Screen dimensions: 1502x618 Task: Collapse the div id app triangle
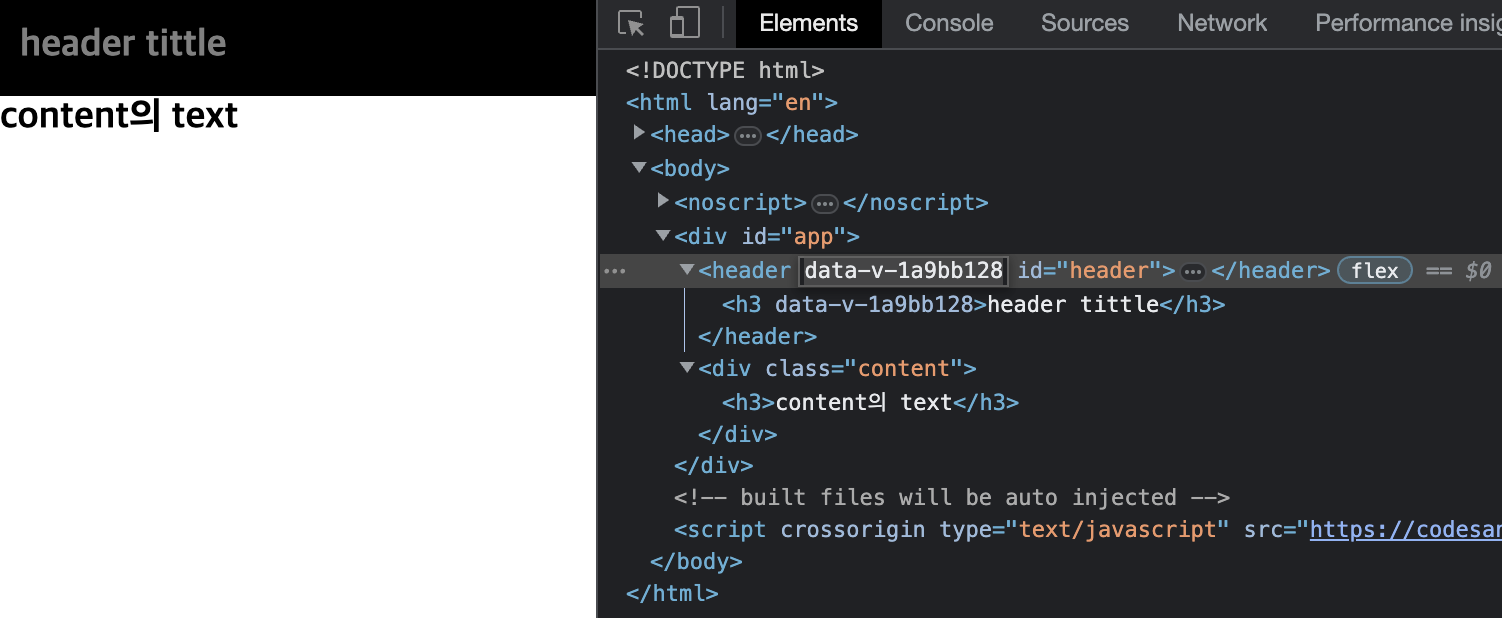click(663, 236)
